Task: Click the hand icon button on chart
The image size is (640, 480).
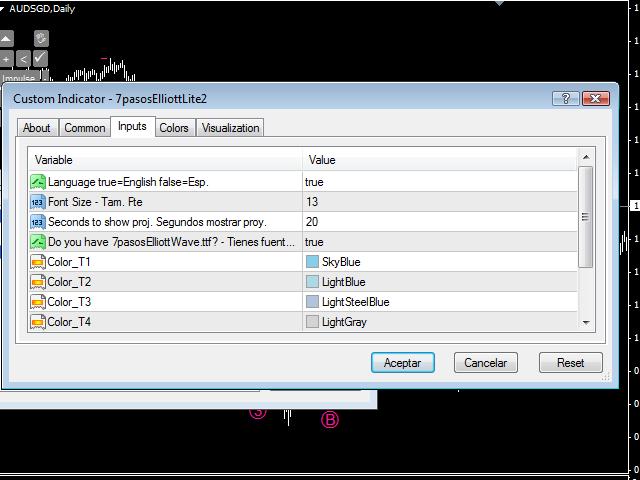Action: 41,39
